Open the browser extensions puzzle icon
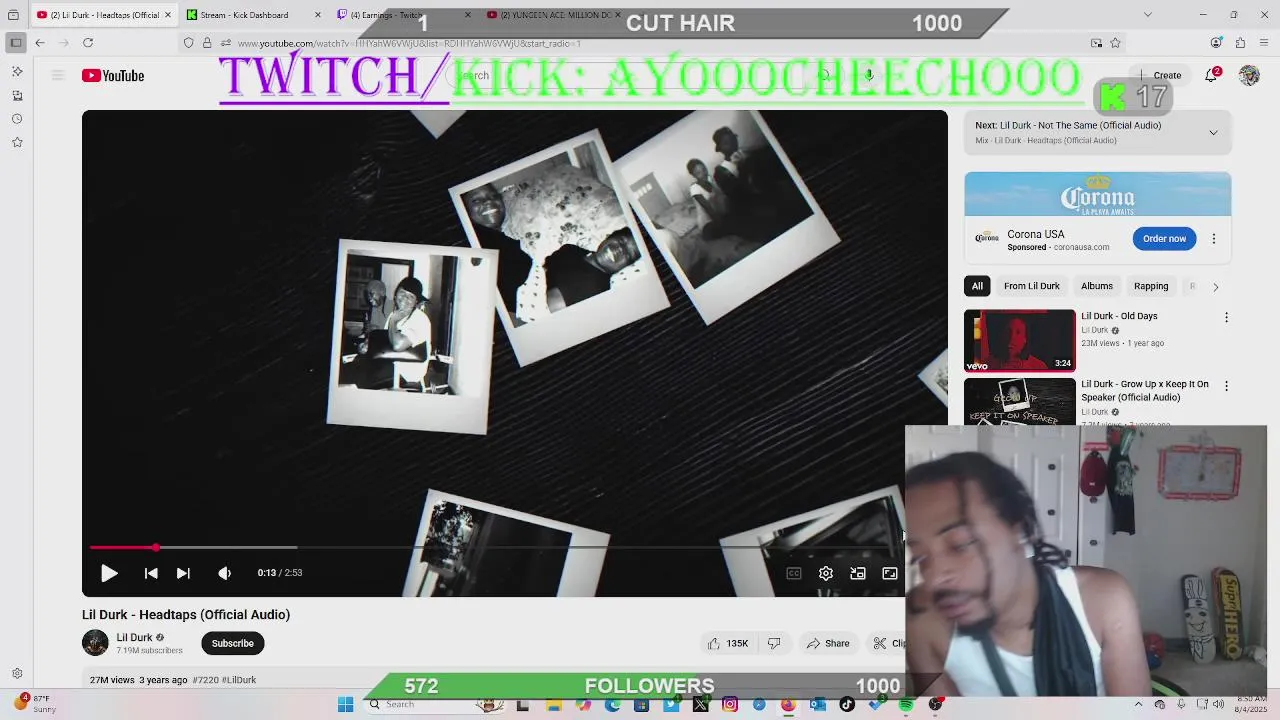Viewport: 1280px width, 720px height. [x=1240, y=43]
